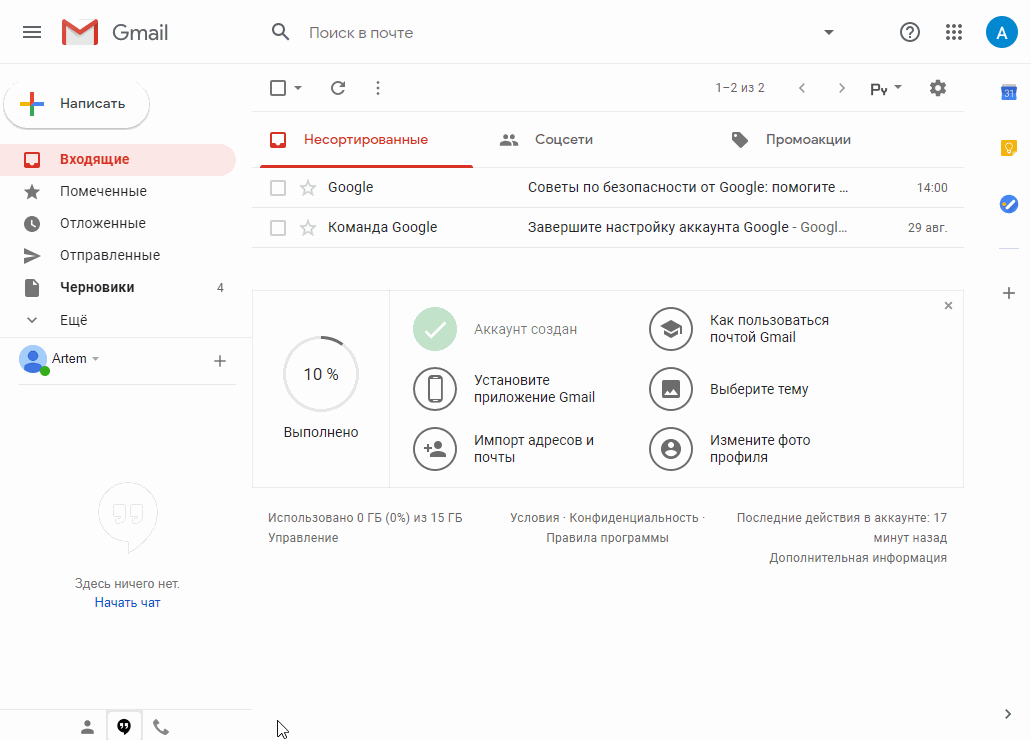Open Дополнительная информация link

click(x=858, y=558)
